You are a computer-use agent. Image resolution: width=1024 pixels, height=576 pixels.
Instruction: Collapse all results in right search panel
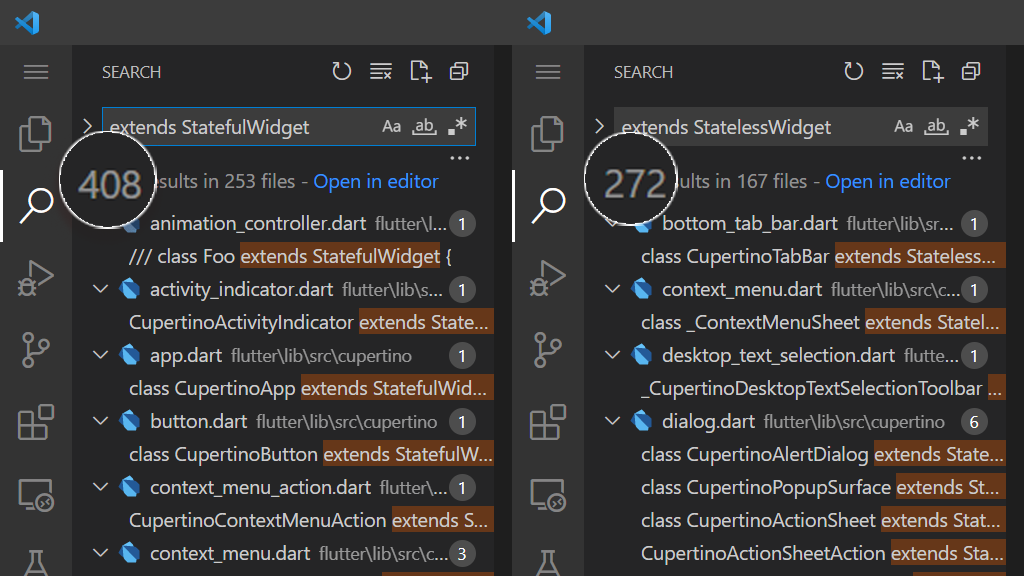tap(971, 71)
